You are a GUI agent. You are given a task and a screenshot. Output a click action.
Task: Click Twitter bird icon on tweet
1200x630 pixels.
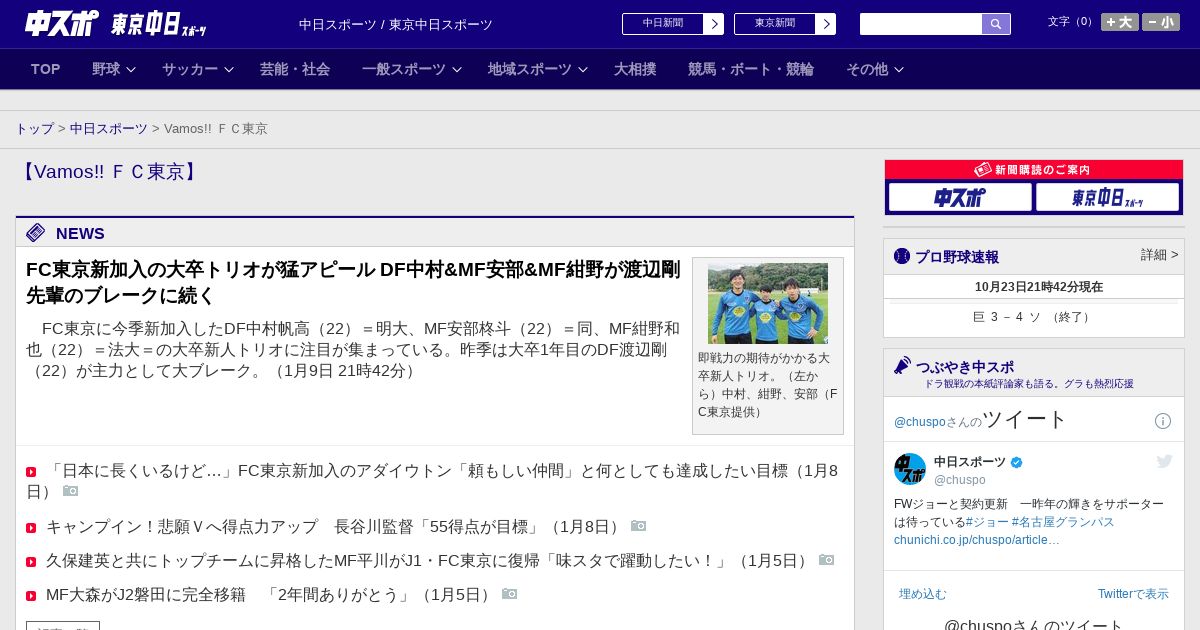point(1164,461)
